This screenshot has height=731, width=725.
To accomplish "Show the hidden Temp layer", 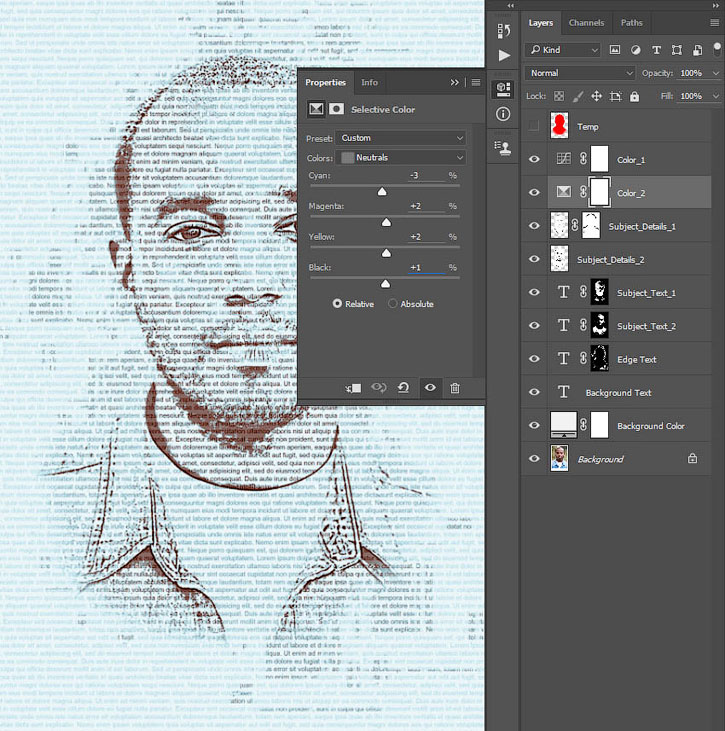I will (534, 126).
